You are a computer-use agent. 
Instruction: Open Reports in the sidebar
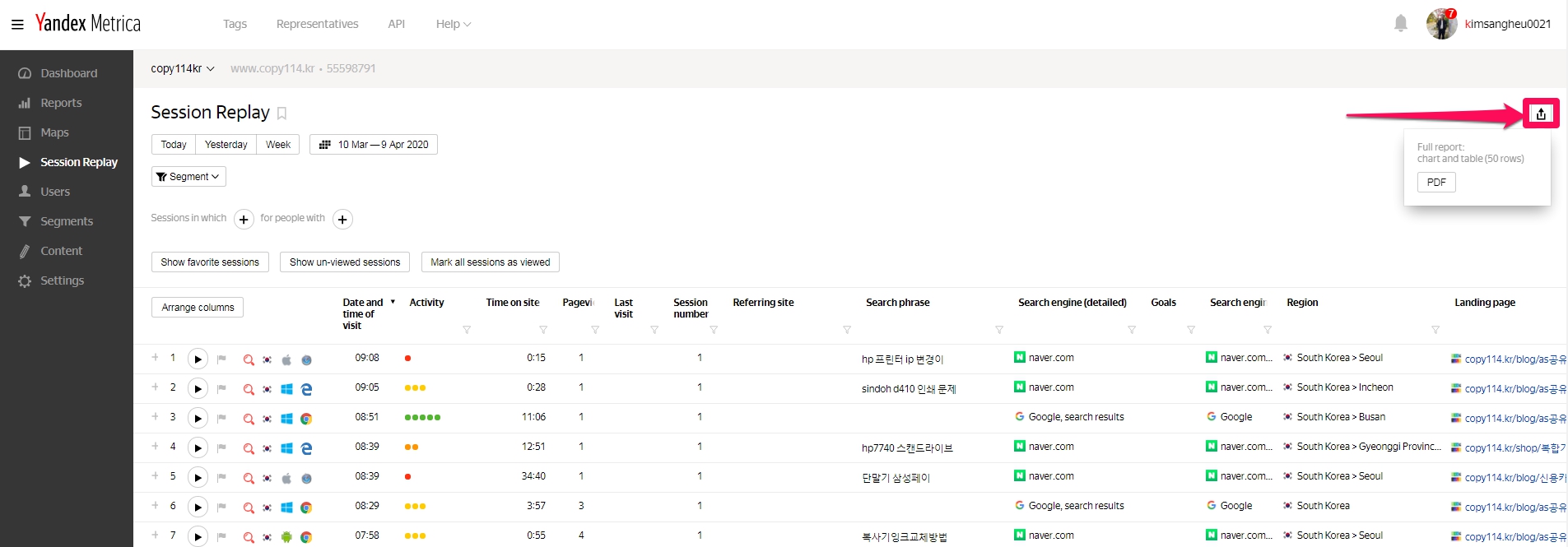61,103
